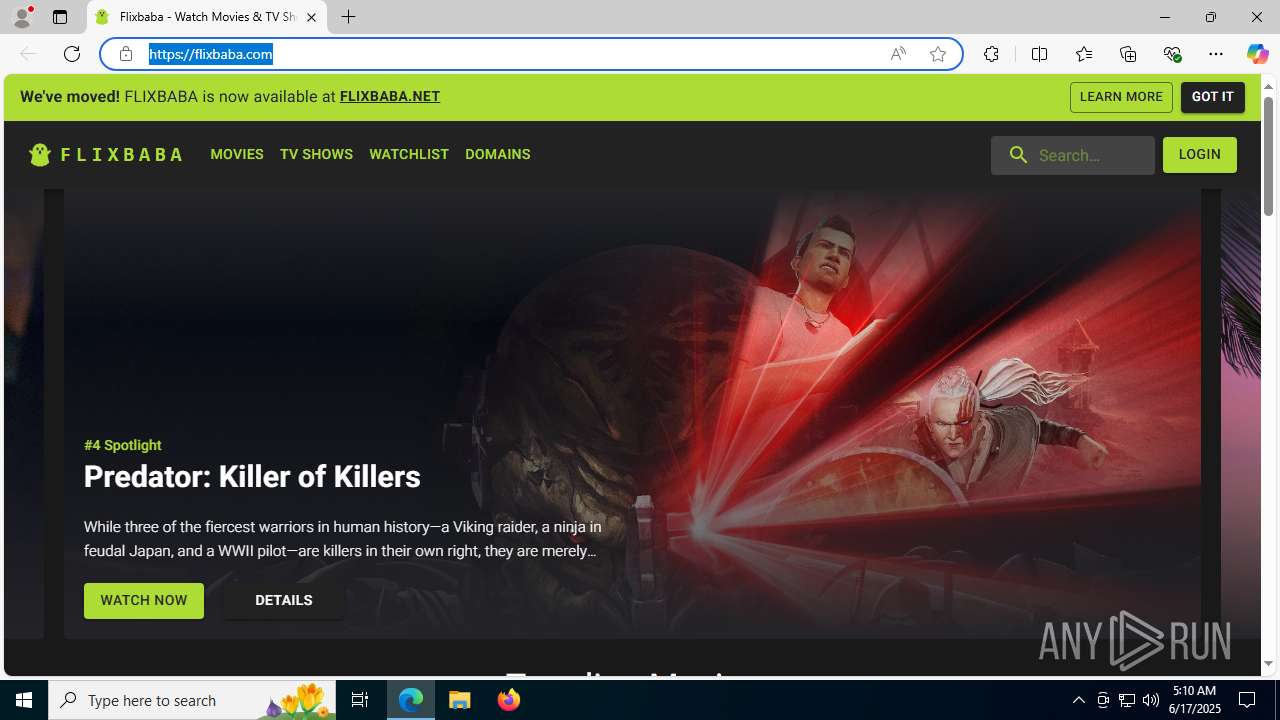Image resolution: width=1280 pixels, height=720 pixels.
Task: Open the Tab actions menu icon
Action: (x=60, y=17)
